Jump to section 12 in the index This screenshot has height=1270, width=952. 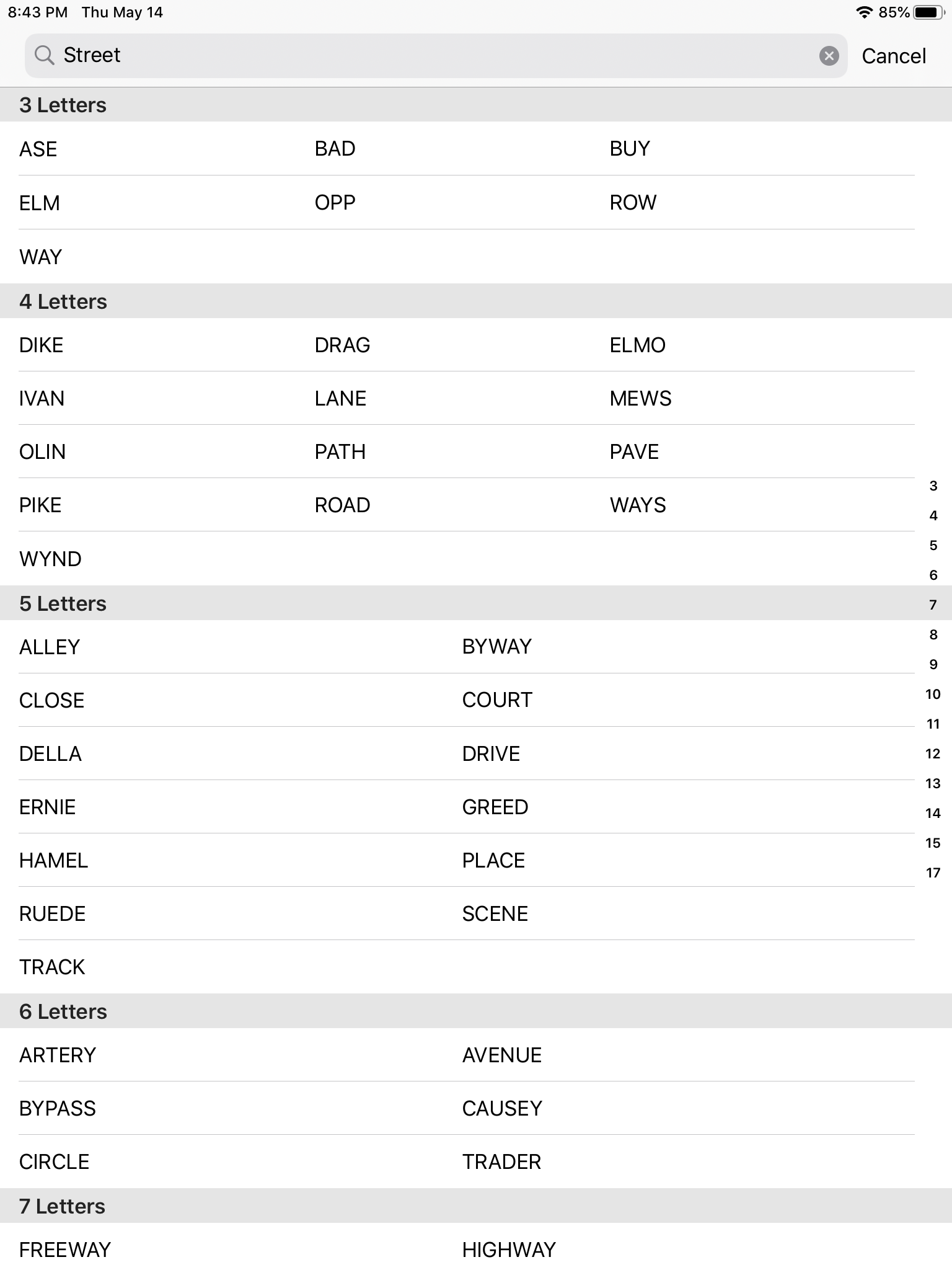(x=932, y=753)
